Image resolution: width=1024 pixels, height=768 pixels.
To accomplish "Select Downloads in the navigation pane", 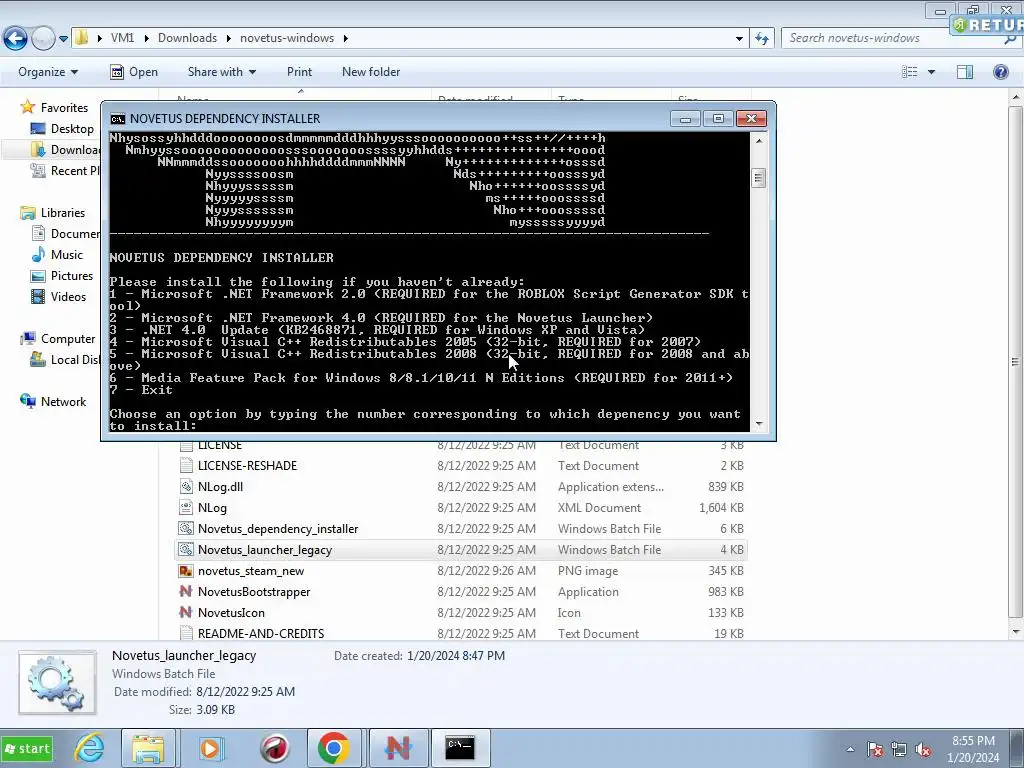I will click(x=65, y=150).
